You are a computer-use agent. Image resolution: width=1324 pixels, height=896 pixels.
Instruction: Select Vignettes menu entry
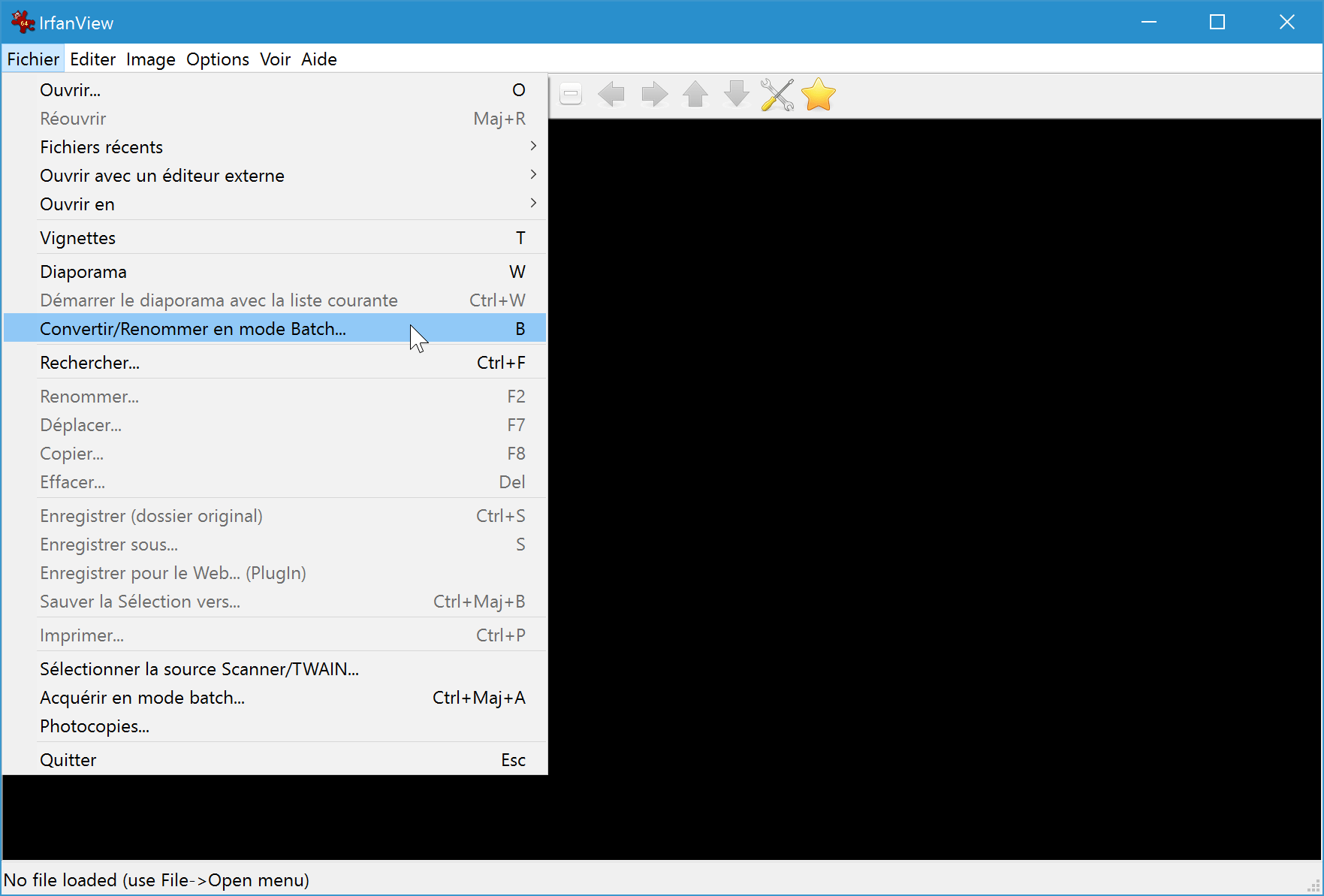(275, 238)
